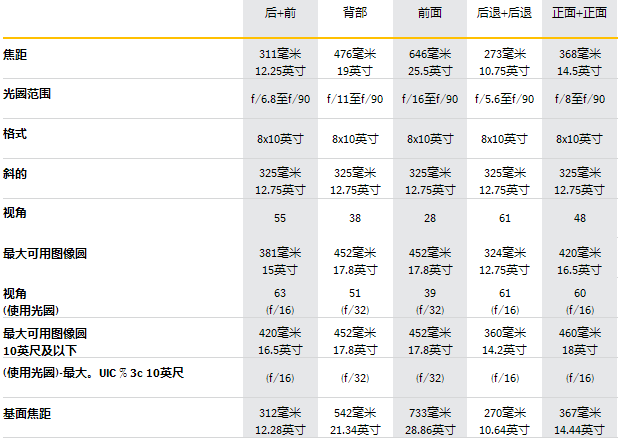
Task: Click the 光圈范围 row label
Action: point(27,93)
